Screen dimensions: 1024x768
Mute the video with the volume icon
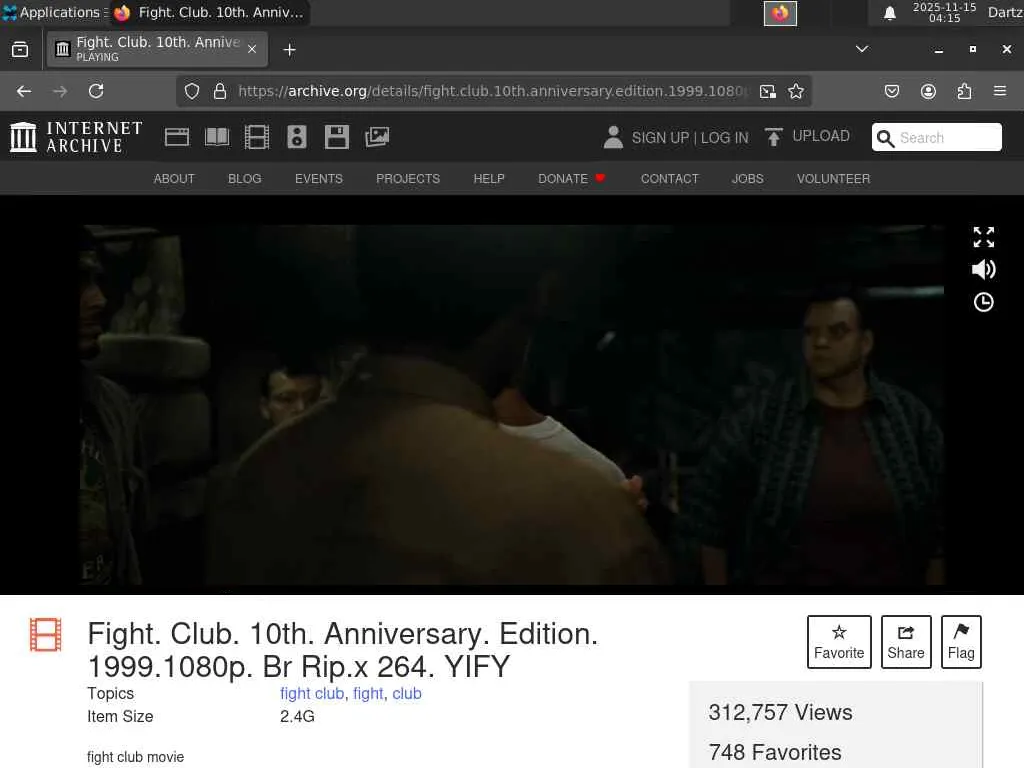pos(984,269)
